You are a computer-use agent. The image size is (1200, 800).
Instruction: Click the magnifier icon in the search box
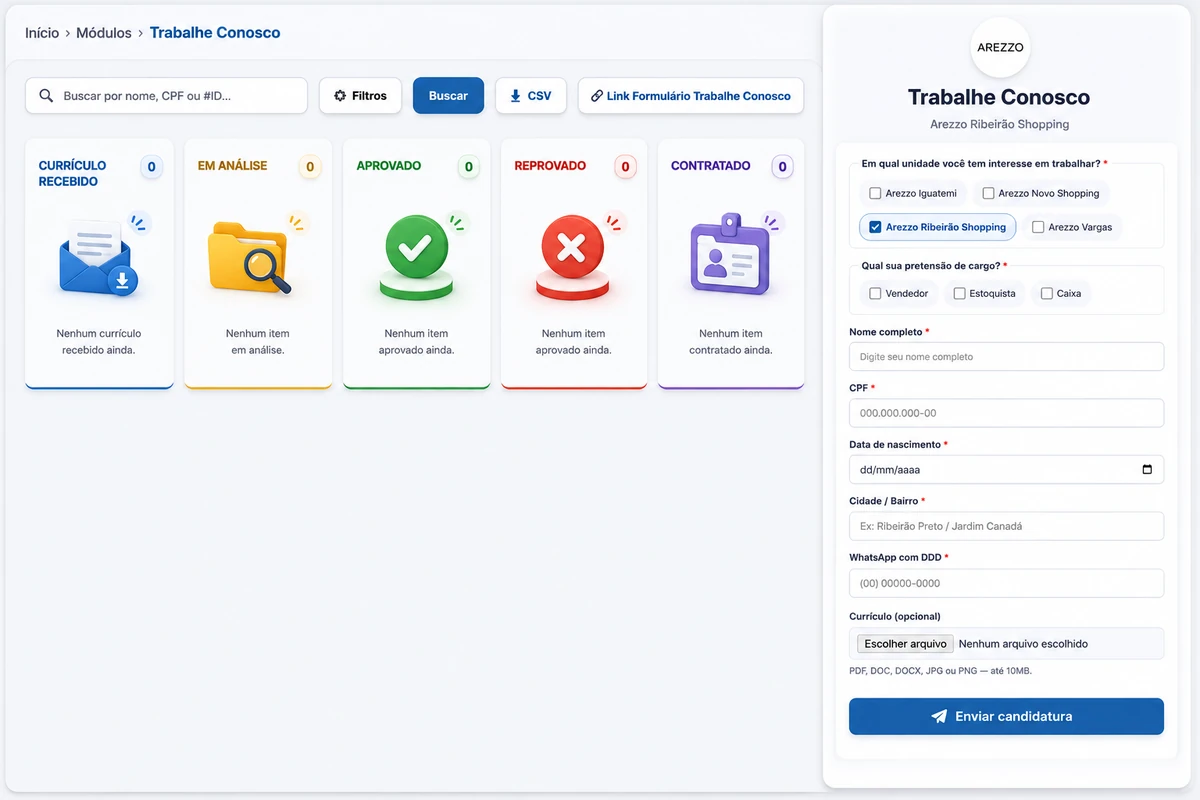tap(46, 96)
